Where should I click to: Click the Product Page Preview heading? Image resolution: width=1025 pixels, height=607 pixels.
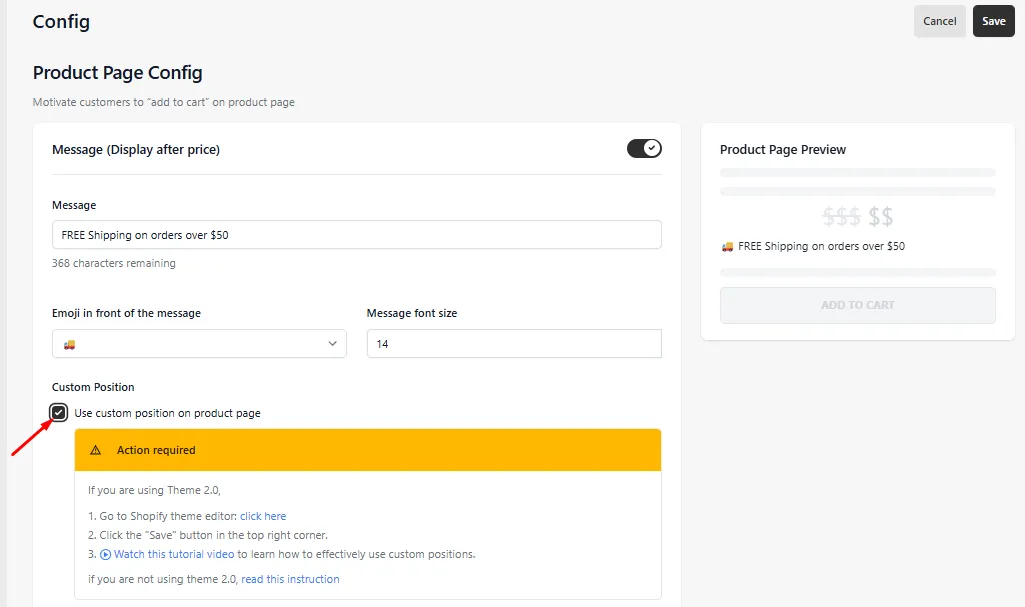782,150
